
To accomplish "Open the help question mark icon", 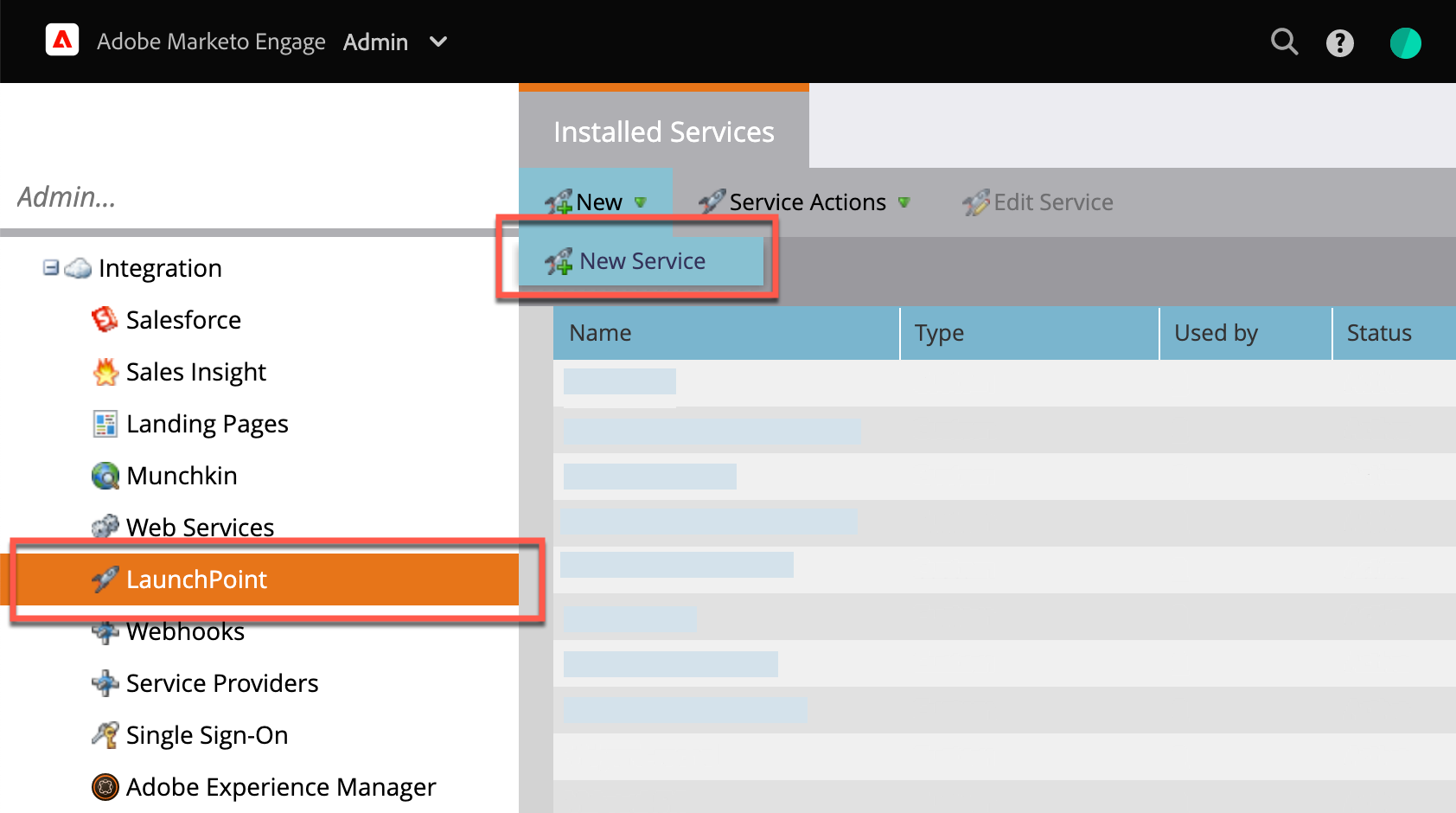I will point(1340,42).
